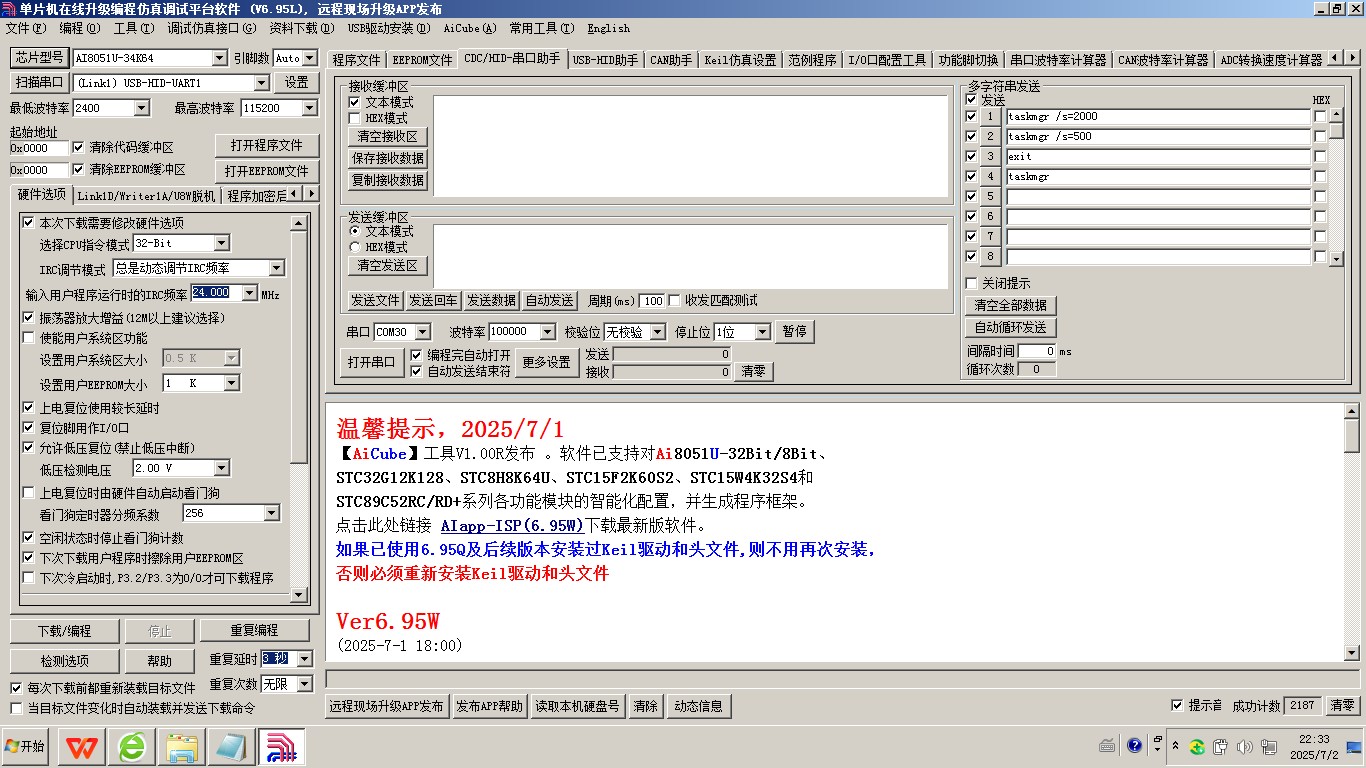Click the 发送文件 button
The image size is (1366, 768).
(375, 300)
